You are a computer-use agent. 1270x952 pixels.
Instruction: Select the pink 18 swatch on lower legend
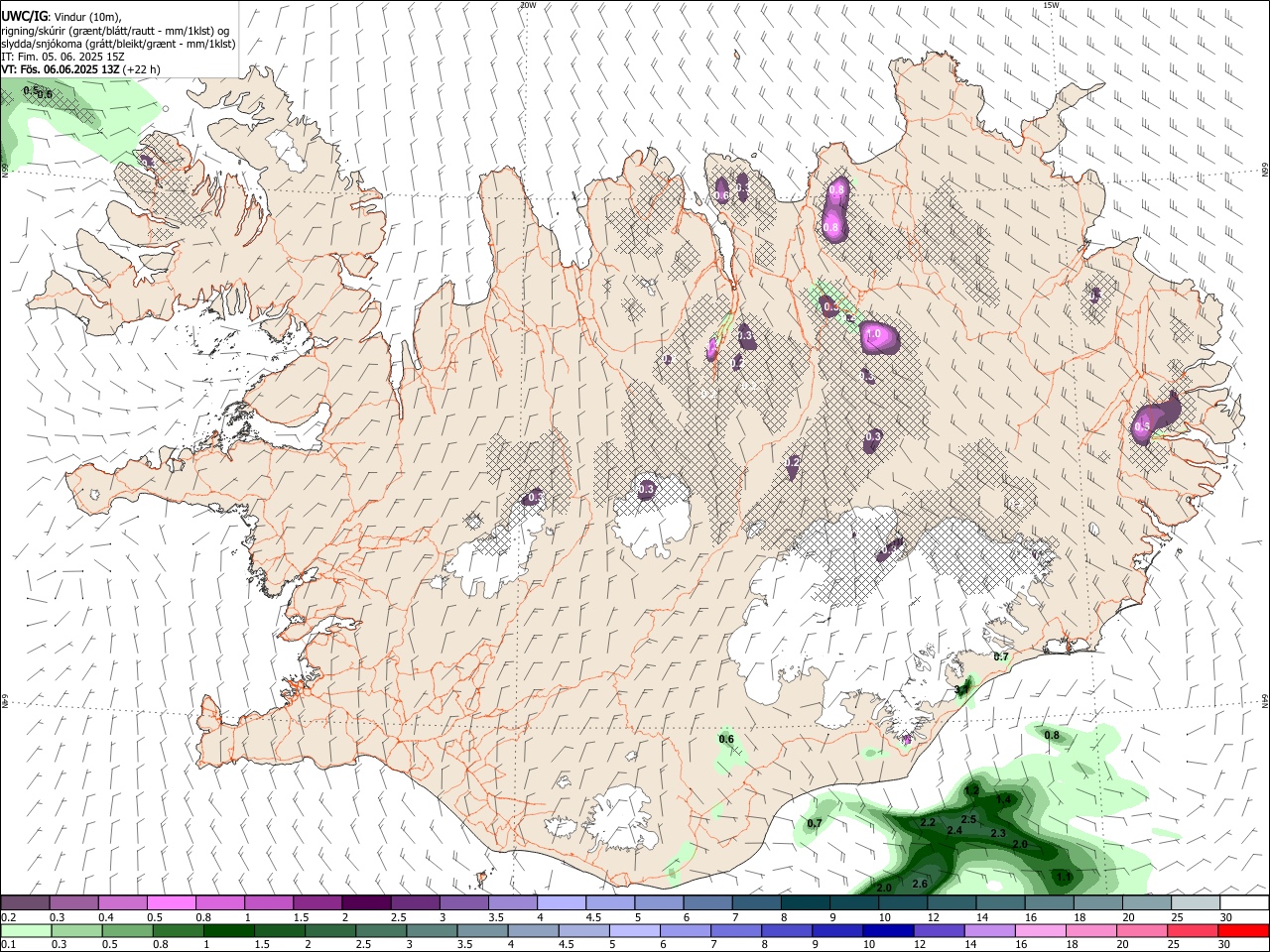1089,930
